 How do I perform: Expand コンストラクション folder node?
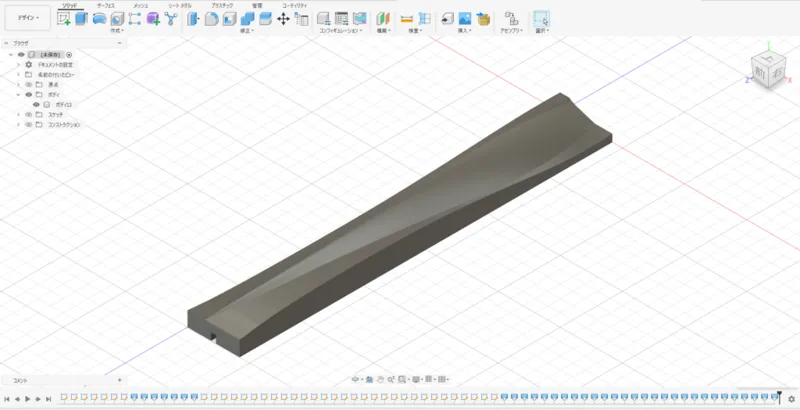pyautogui.click(x=18, y=124)
